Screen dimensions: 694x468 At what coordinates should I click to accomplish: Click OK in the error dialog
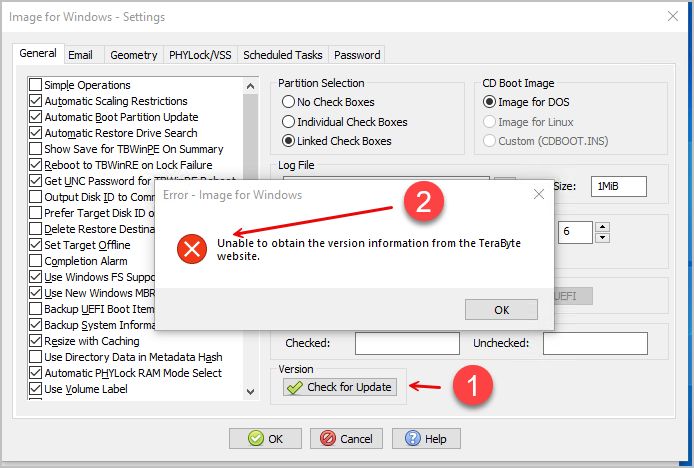coord(501,309)
